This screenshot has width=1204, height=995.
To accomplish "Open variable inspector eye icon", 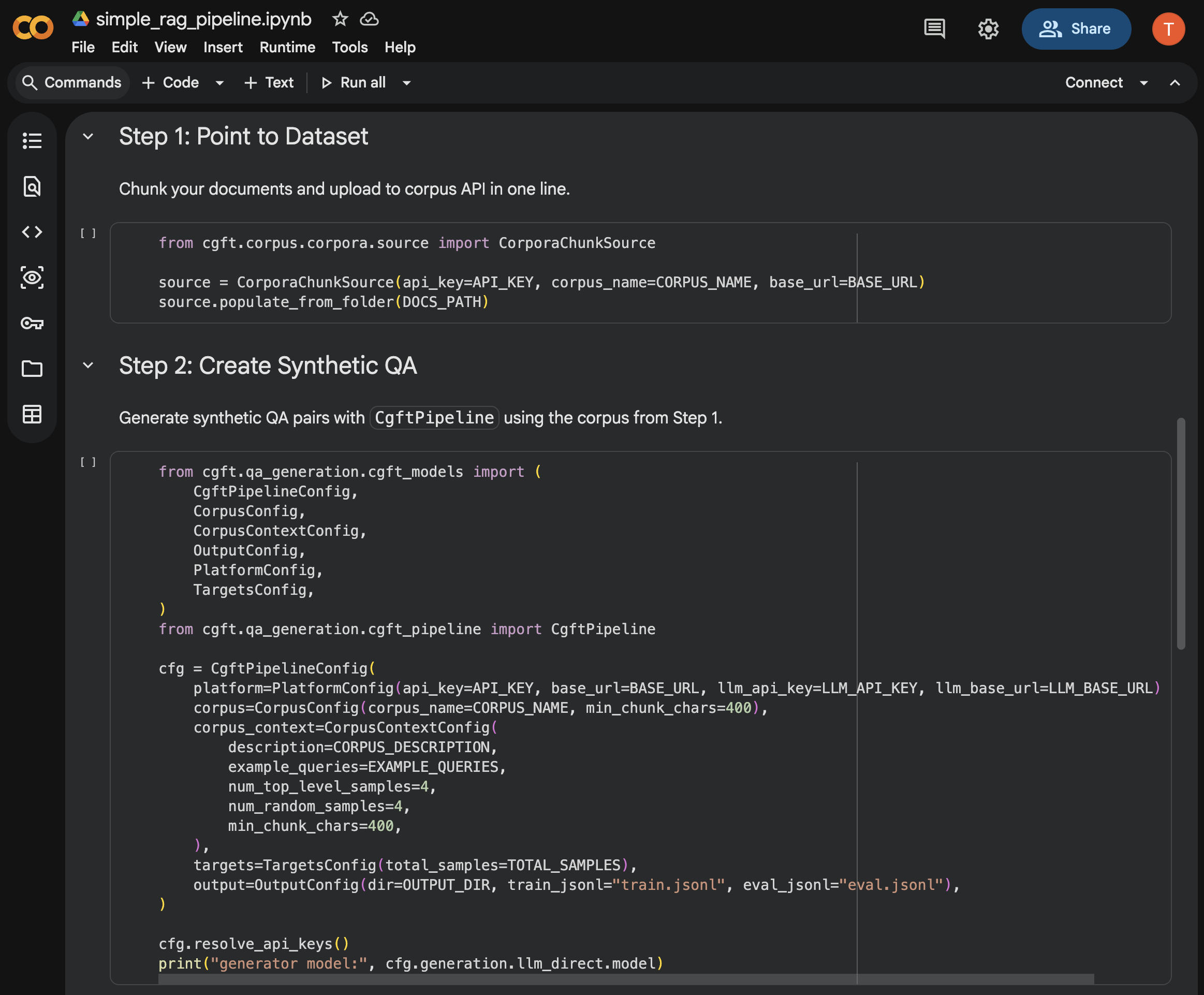I will pos(32,277).
